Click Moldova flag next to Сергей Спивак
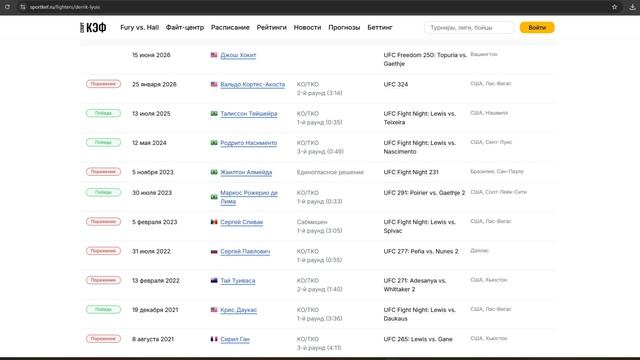The height and width of the screenshot is (360, 640). pyautogui.click(x=214, y=222)
